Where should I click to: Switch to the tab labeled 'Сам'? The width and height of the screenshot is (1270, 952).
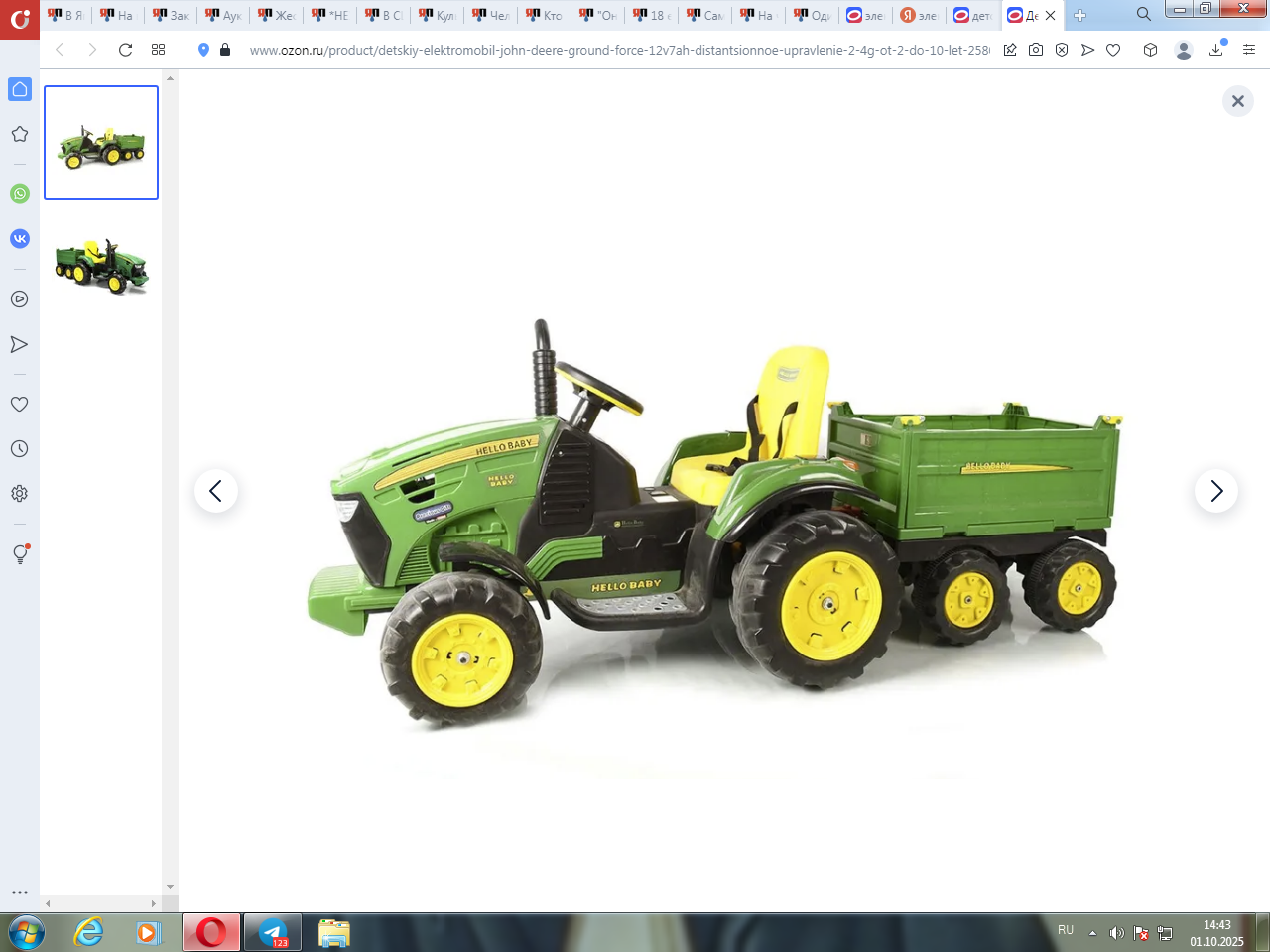705,15
